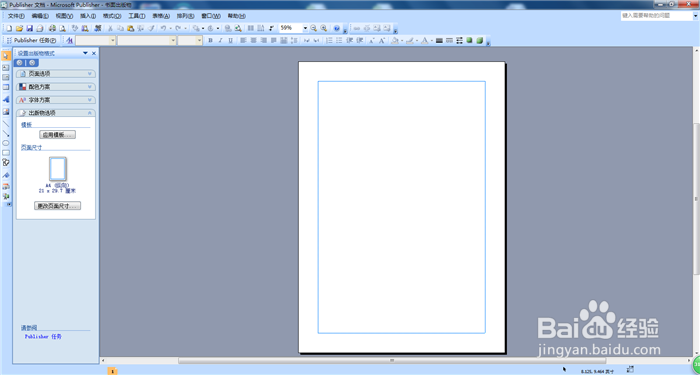700x375 pixels.
Task: Open Help via the blue question mark icon
Action: coord(337,28)
